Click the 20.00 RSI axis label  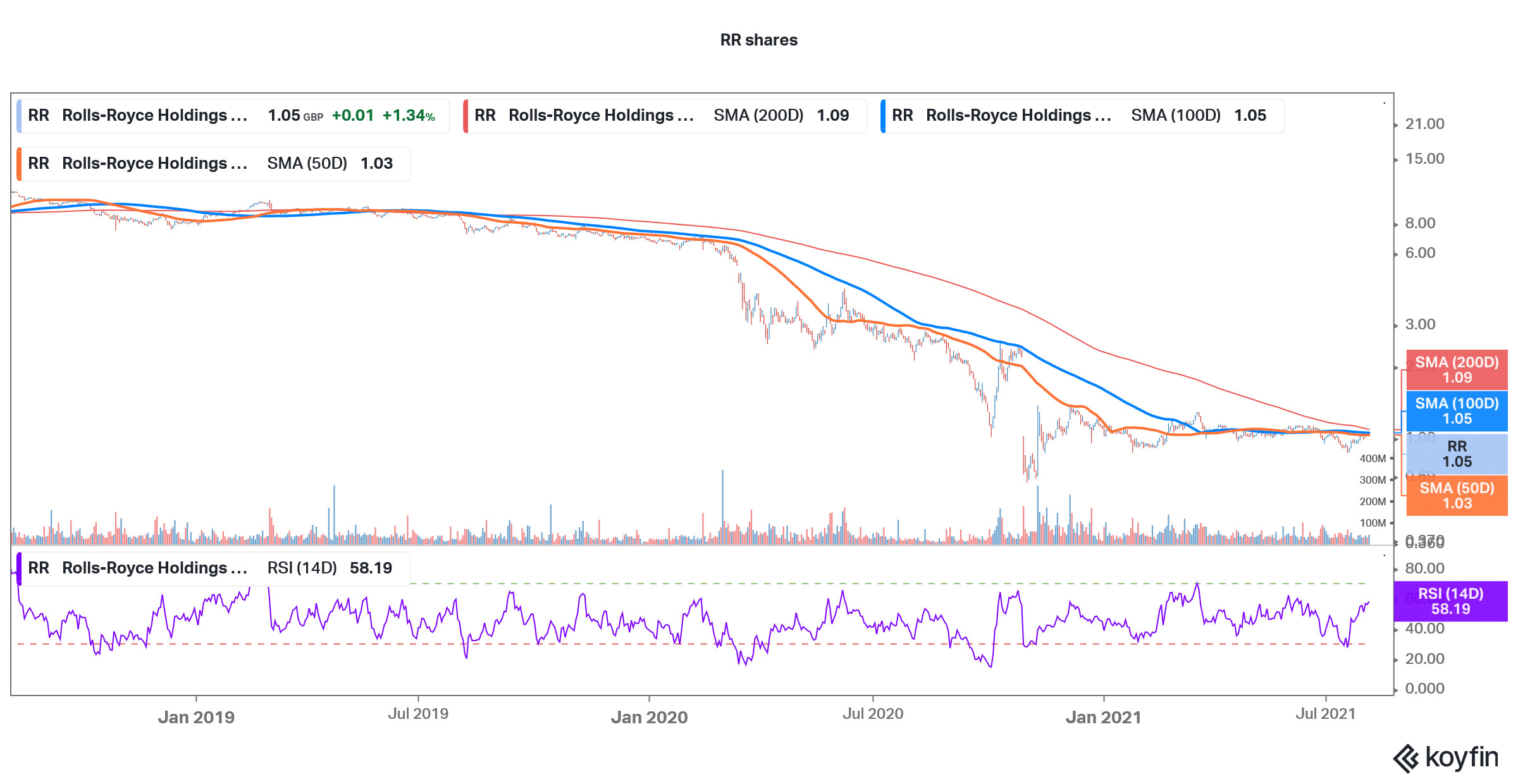click(x=1425, y=659)
